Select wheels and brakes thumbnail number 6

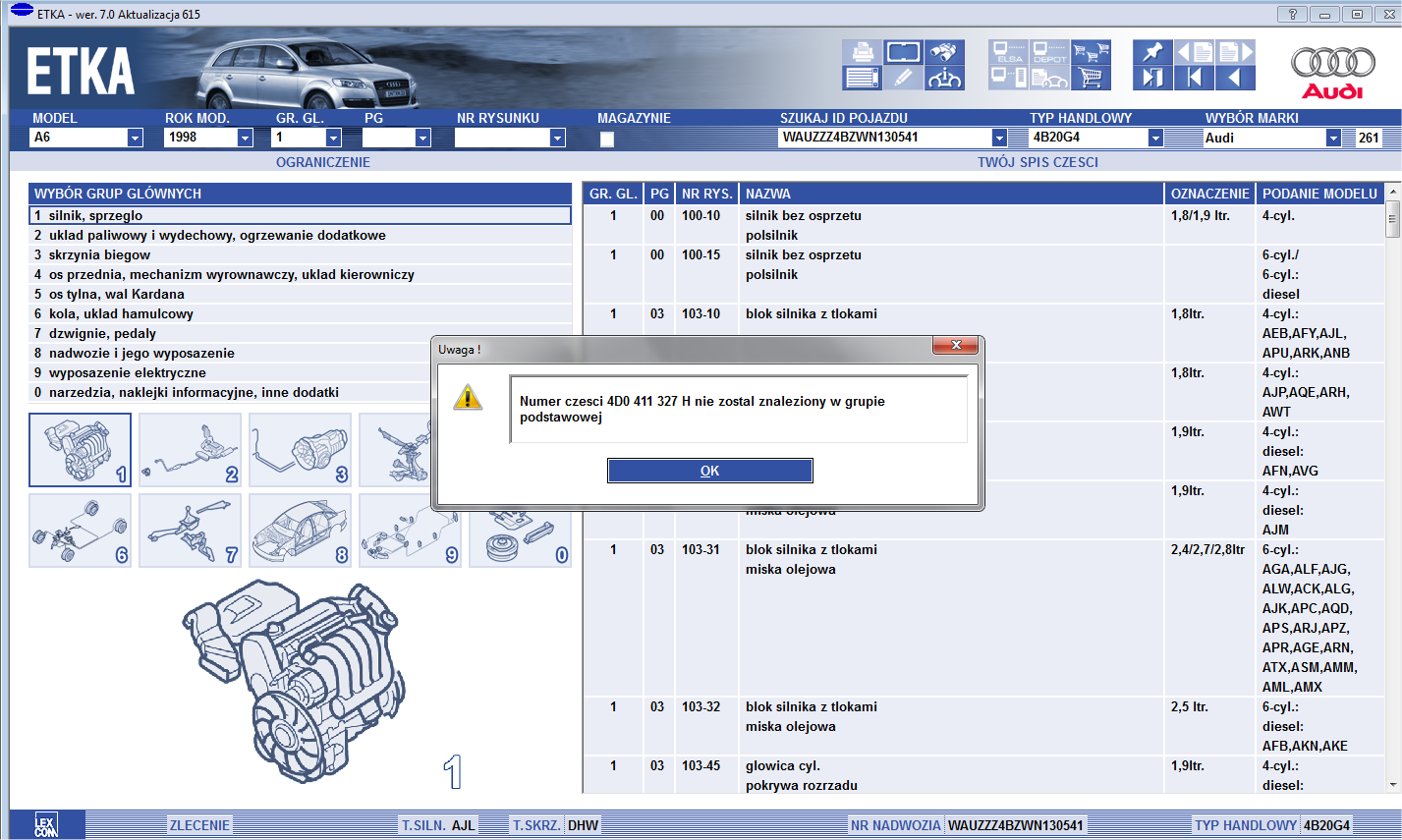tap(80, 531)
